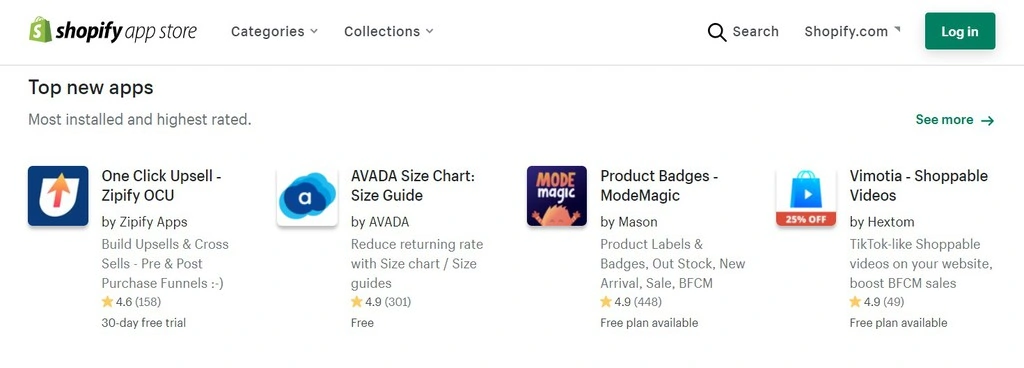Open the Vimotia - Shoppable Videos title

tap(918, 185)
